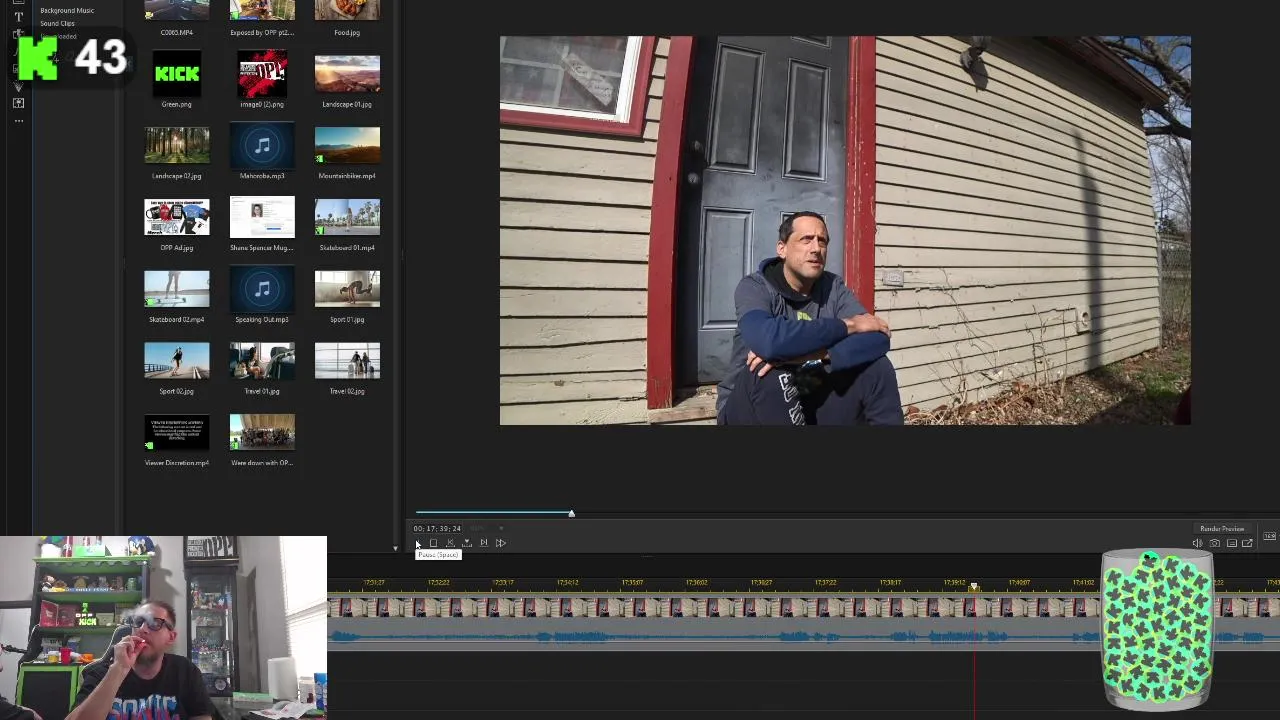Select the OPP Ad.jpg thumbnail
This screenshot has width=1280, height=720.
tap(177, 217)
